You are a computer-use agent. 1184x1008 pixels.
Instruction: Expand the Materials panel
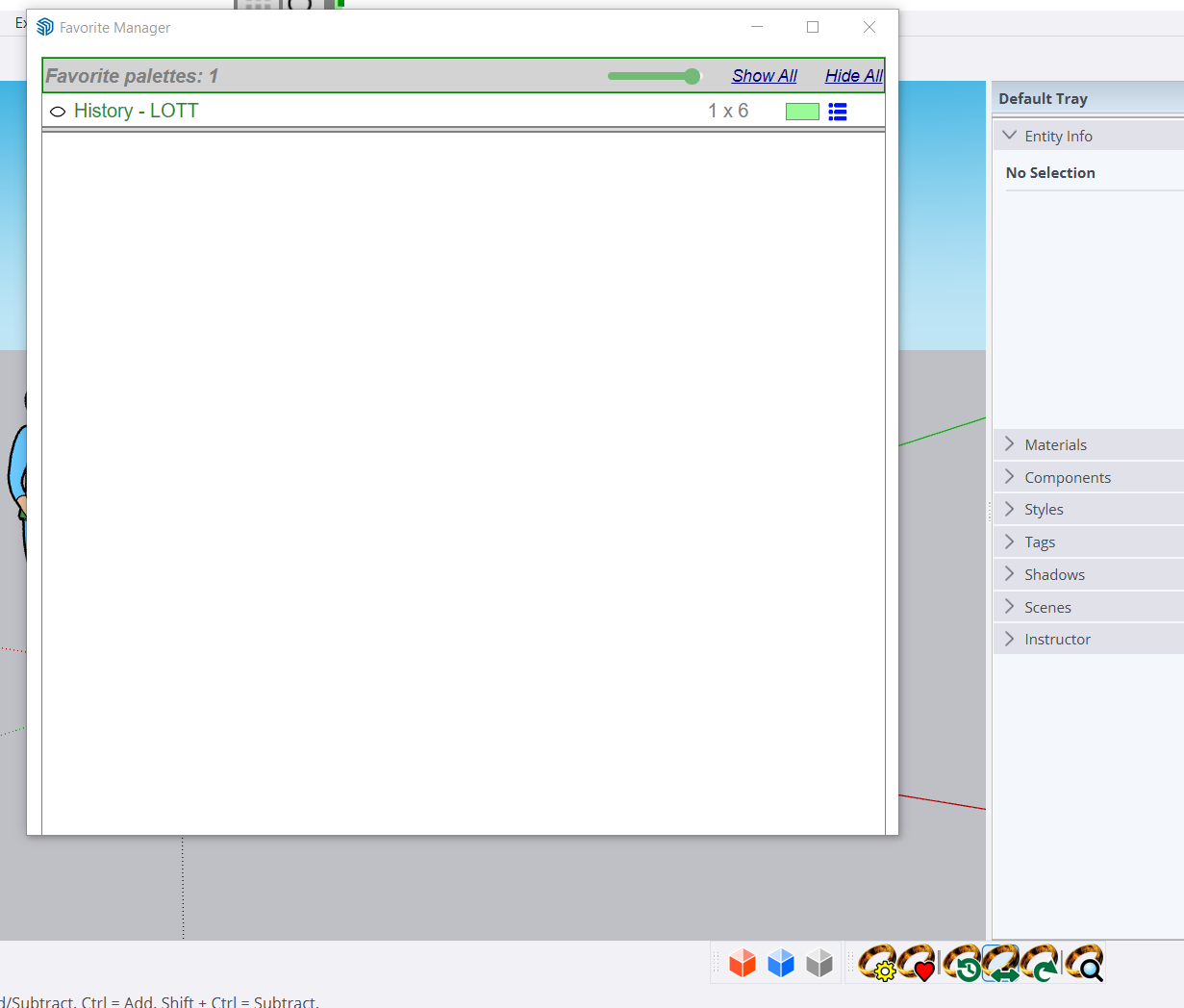(1010, 444)
